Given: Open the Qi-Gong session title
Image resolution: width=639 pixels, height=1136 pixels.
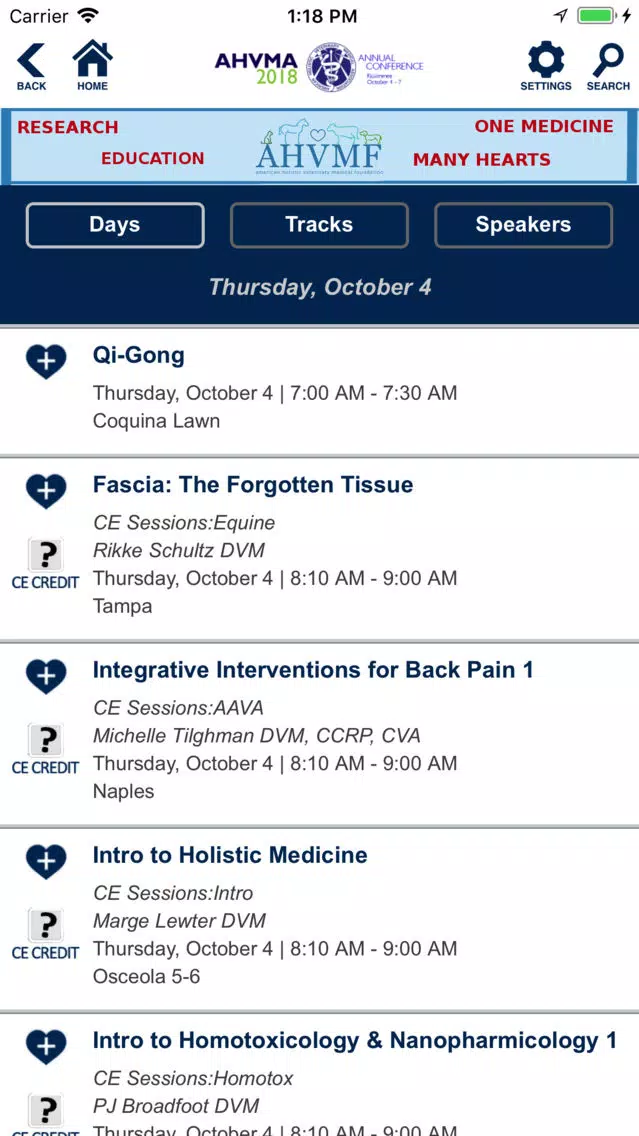Looking at the screenshot, I should pyautogui.click(x=138, y=355).
